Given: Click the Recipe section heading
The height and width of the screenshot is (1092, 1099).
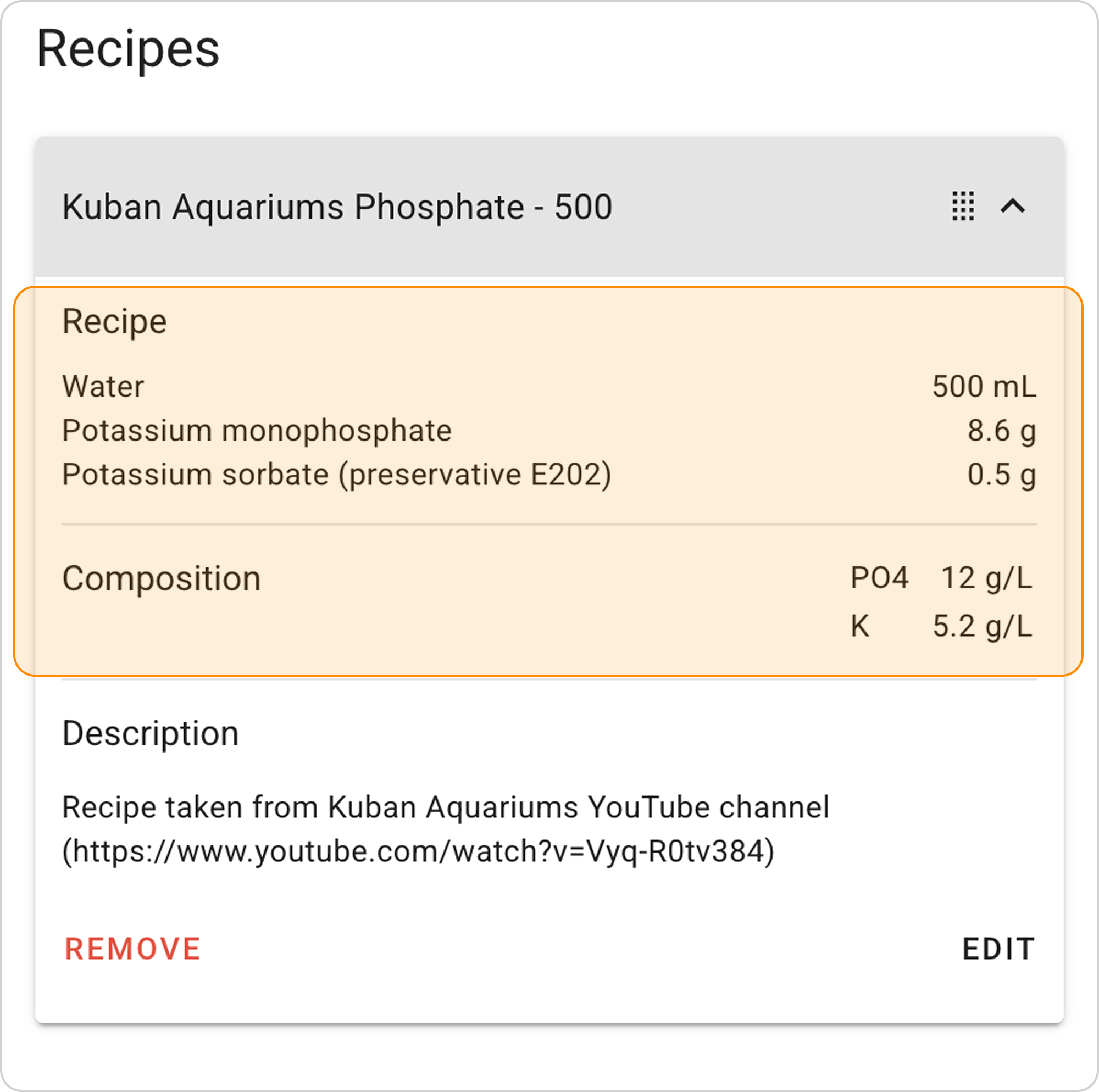Looking at the screenshot, I should click(114, 322).
